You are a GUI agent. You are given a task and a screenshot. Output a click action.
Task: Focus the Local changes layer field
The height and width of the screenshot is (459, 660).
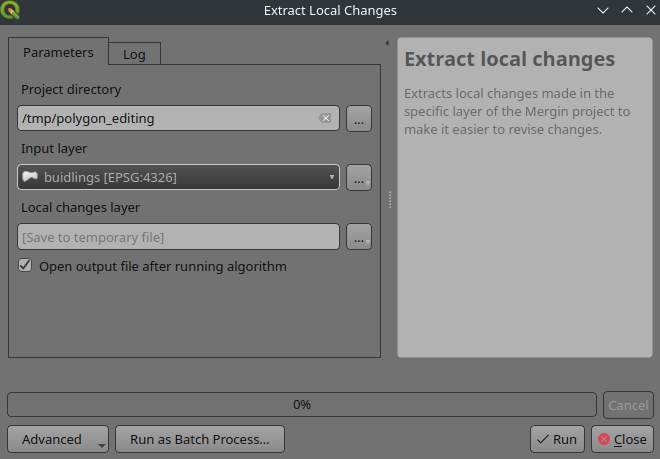coord(178,237)
